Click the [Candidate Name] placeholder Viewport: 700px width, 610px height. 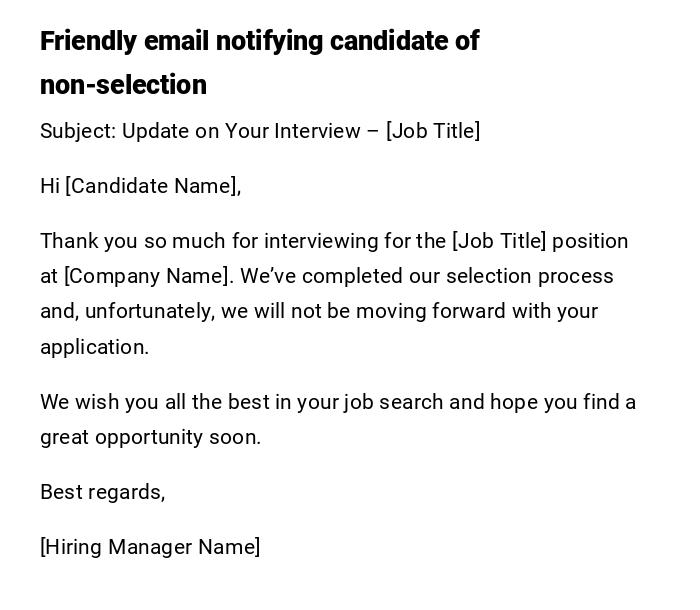[x=152, y=186]
